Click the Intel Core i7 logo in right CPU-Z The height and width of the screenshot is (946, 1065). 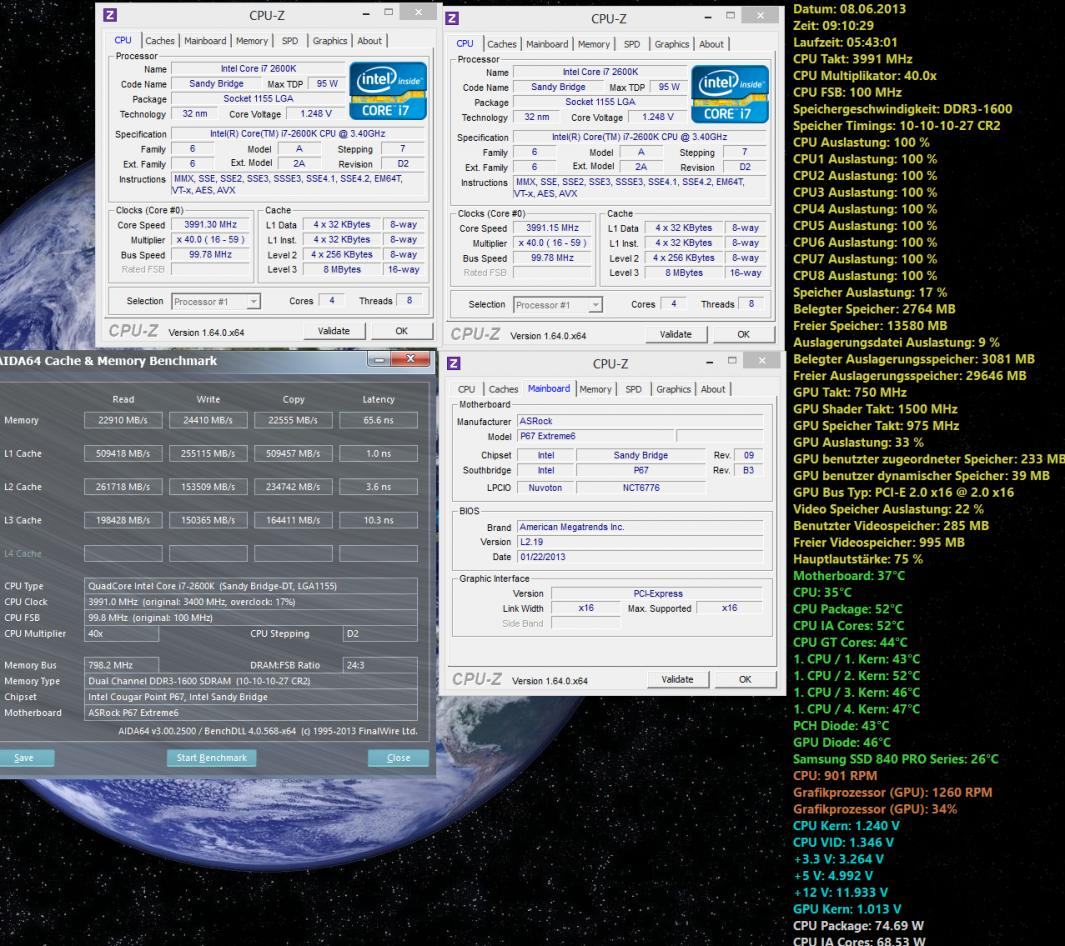point(729,94)
